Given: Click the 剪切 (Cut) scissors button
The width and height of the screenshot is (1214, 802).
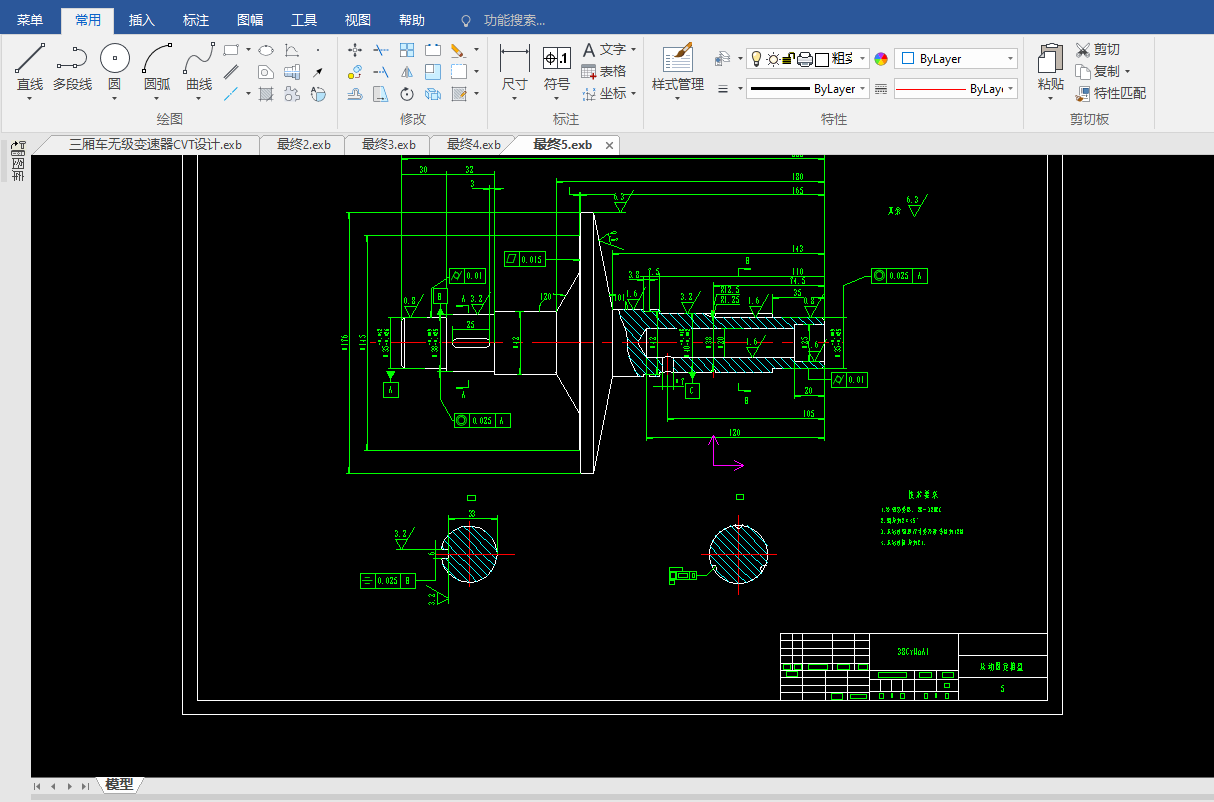Looking at the screenshot, I should point(1097,50).
